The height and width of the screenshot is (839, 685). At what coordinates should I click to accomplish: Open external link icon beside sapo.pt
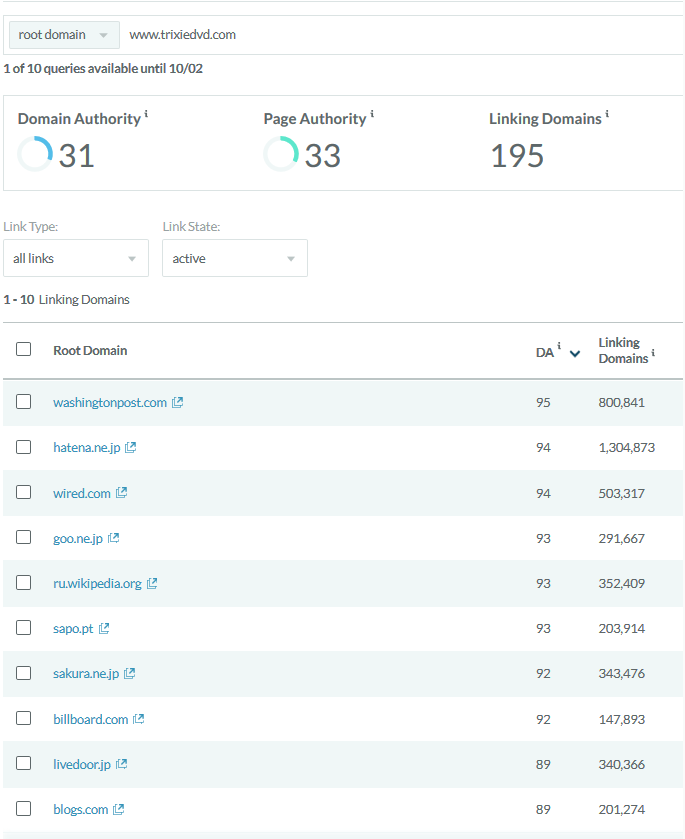coord(104,628)
